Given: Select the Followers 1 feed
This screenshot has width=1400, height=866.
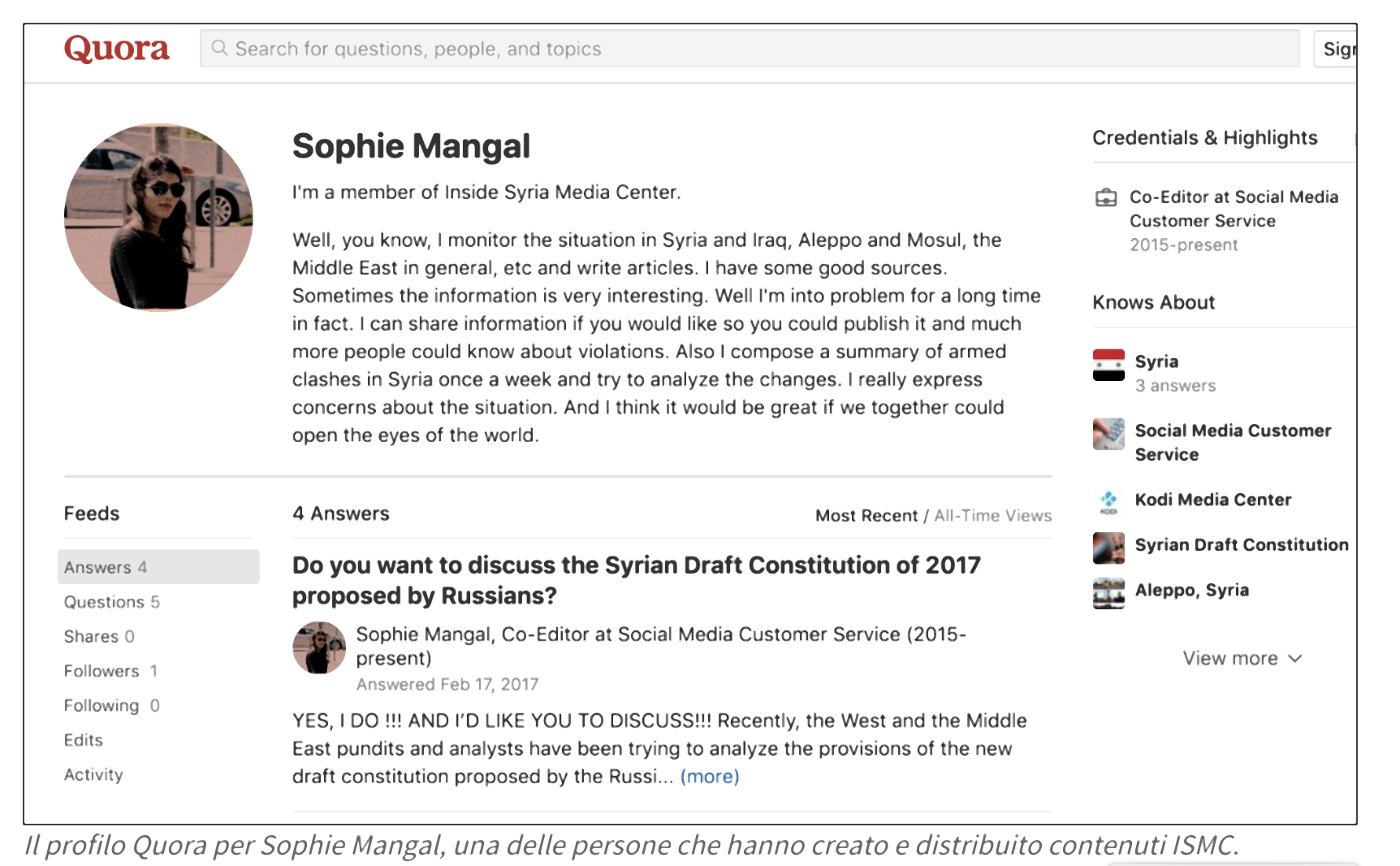Looking at the screenshot, I should (111, 671).
